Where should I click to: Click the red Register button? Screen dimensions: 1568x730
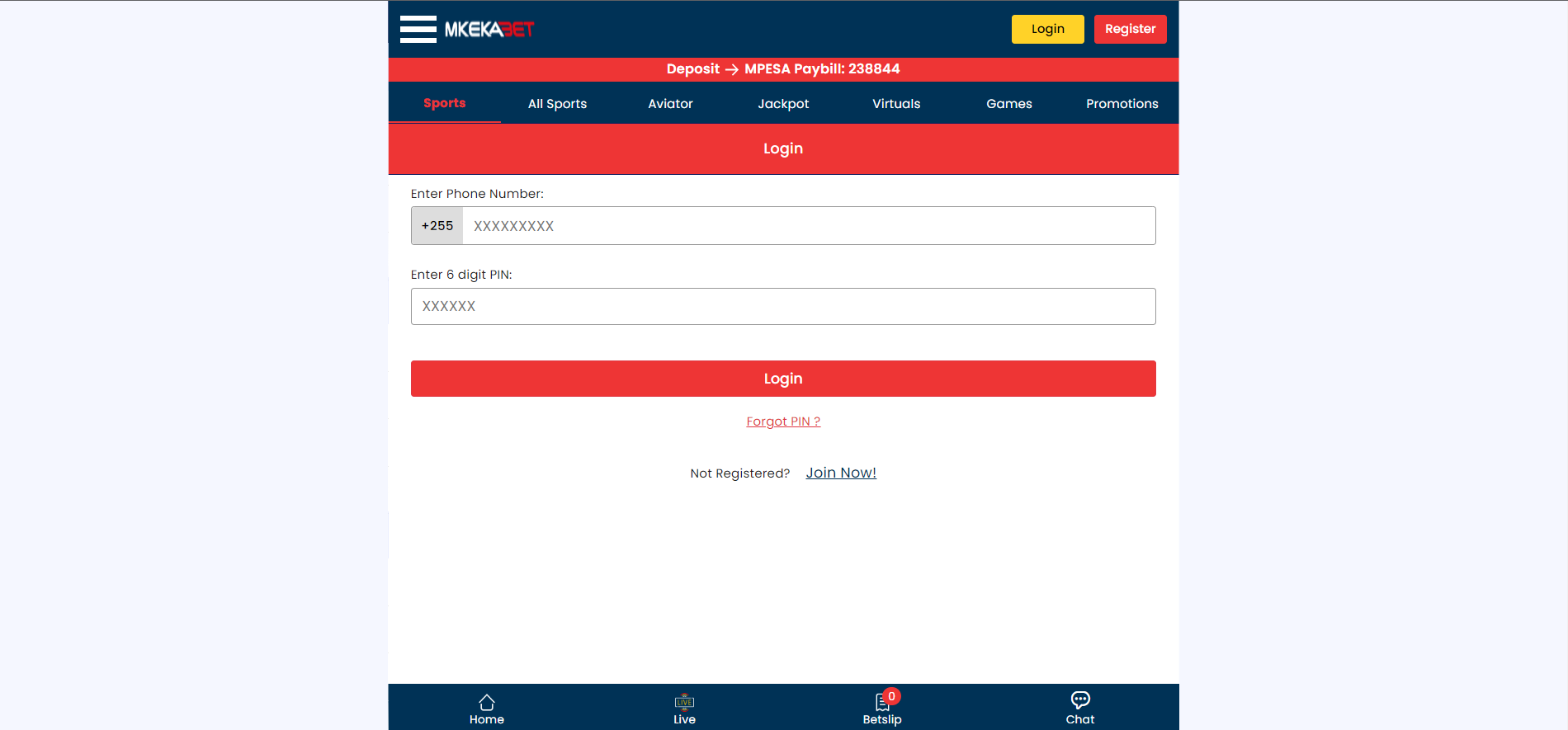pyautogui.click(x=1131, y=29)
